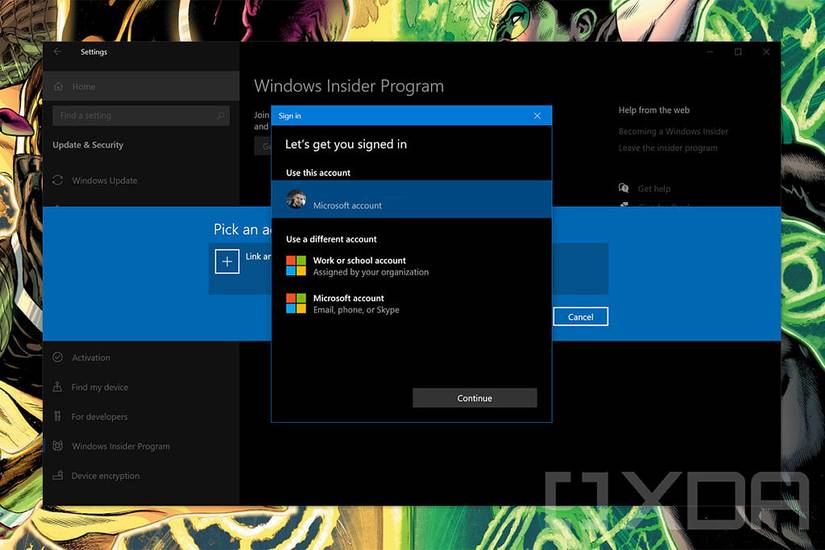Click the plus Link an account icon
This screenshot has height=550, width=825.
coord(227,262)
